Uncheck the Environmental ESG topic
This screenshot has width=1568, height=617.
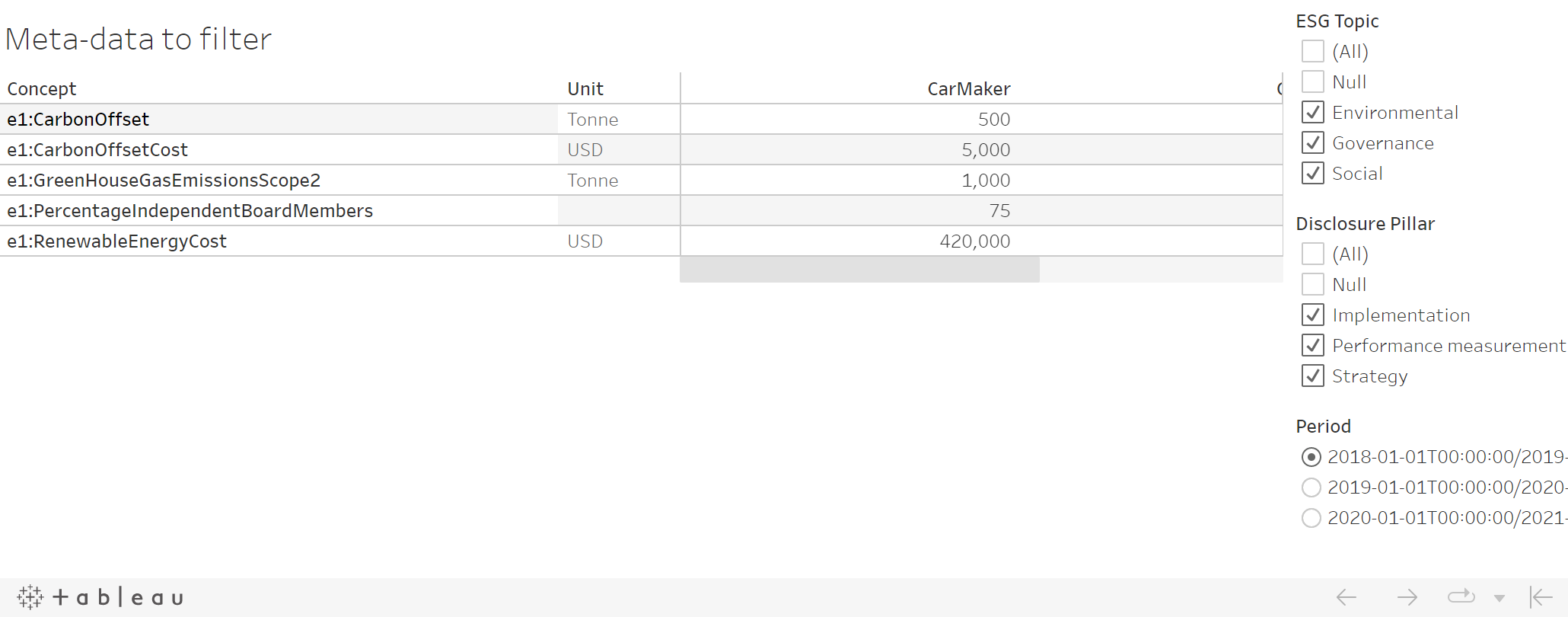(x=1313, y=113)
